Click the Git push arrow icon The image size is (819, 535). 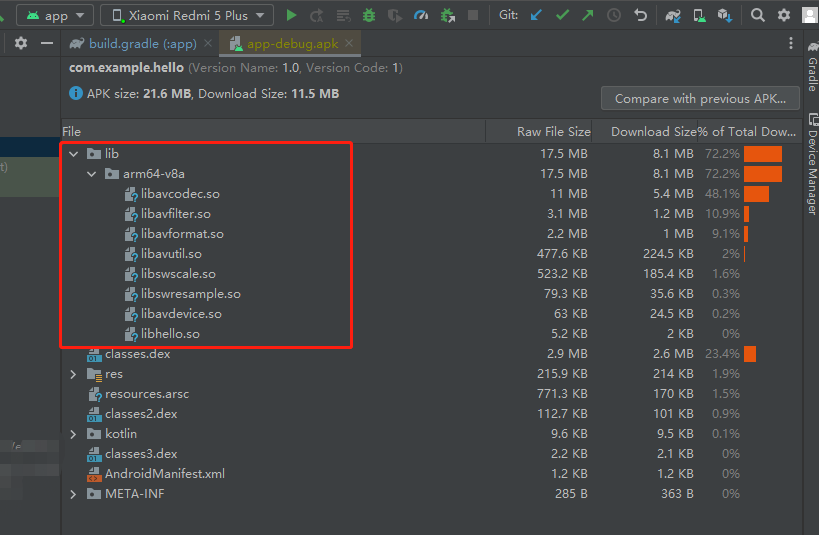pos(587,15)
